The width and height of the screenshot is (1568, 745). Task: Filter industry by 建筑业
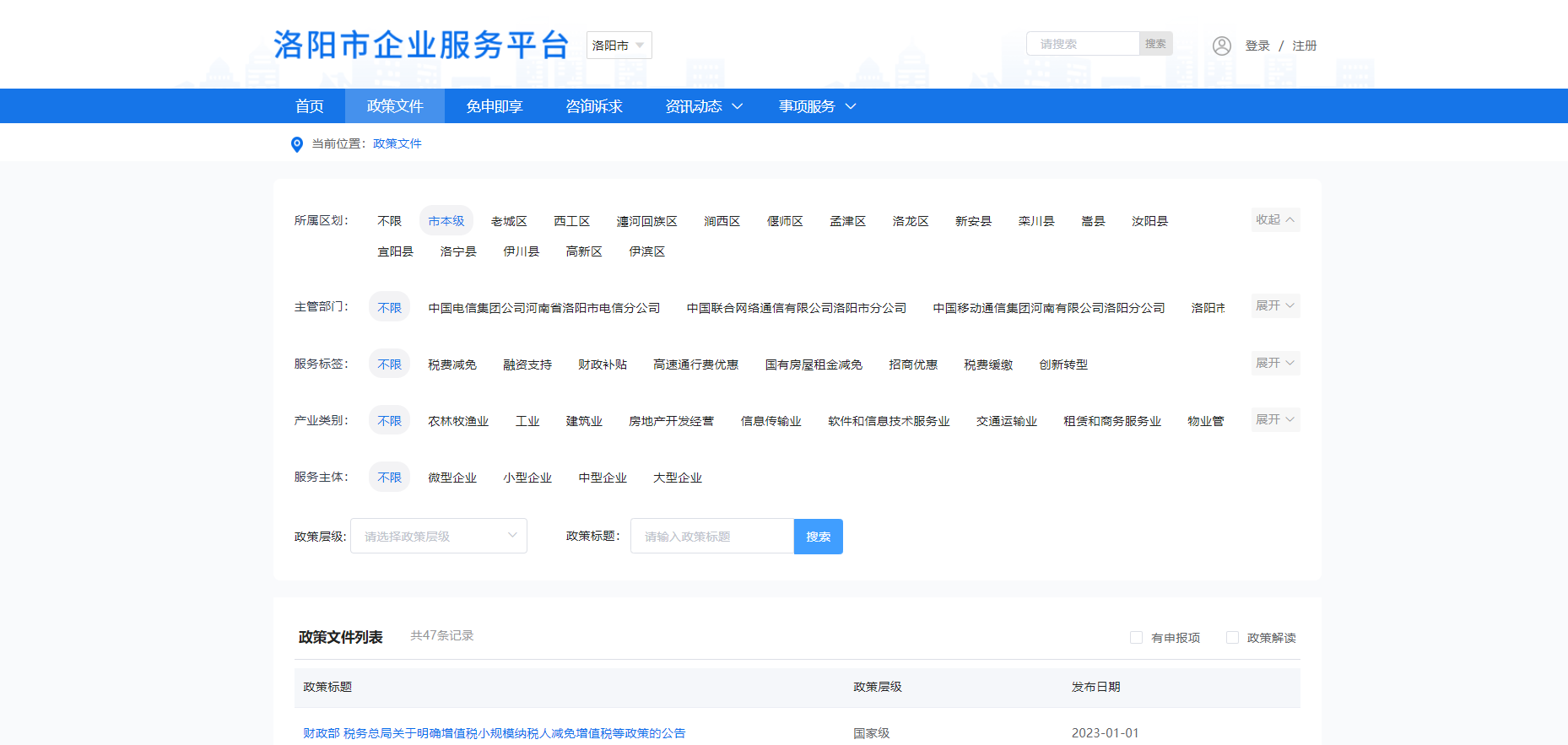584,421
